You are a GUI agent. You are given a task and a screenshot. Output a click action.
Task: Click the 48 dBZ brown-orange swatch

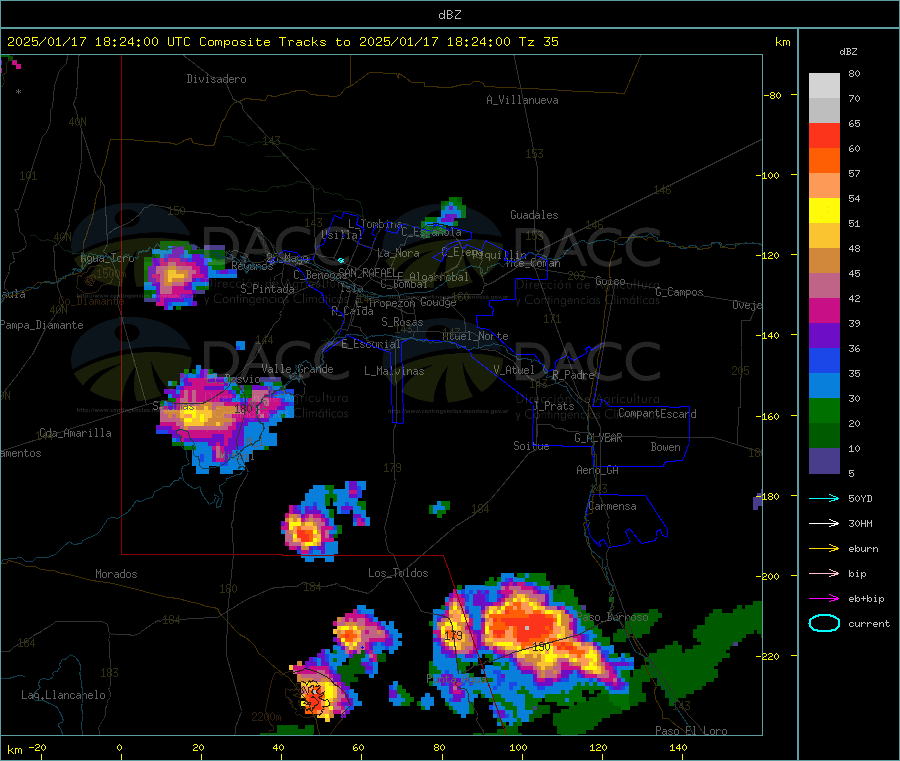[824, 261]
